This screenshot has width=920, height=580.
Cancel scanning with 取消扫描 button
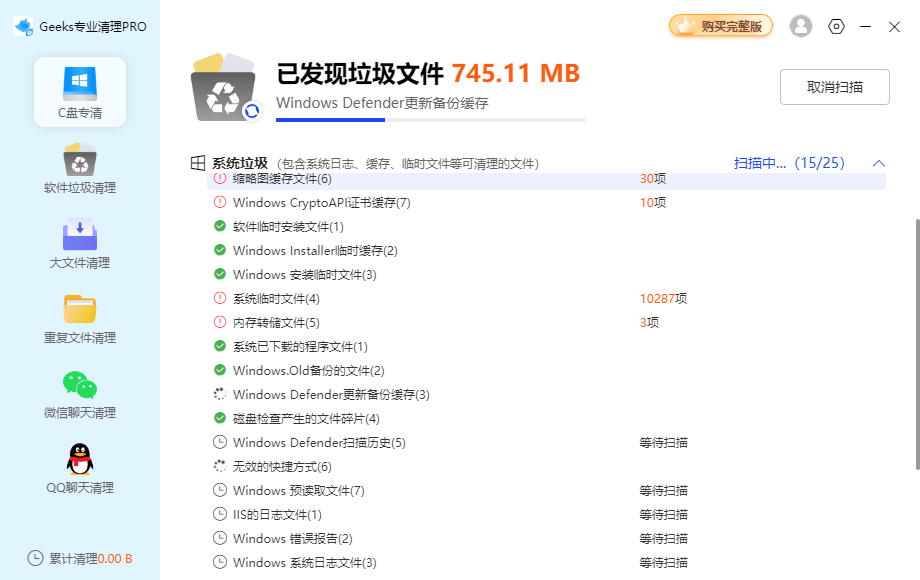834,87
